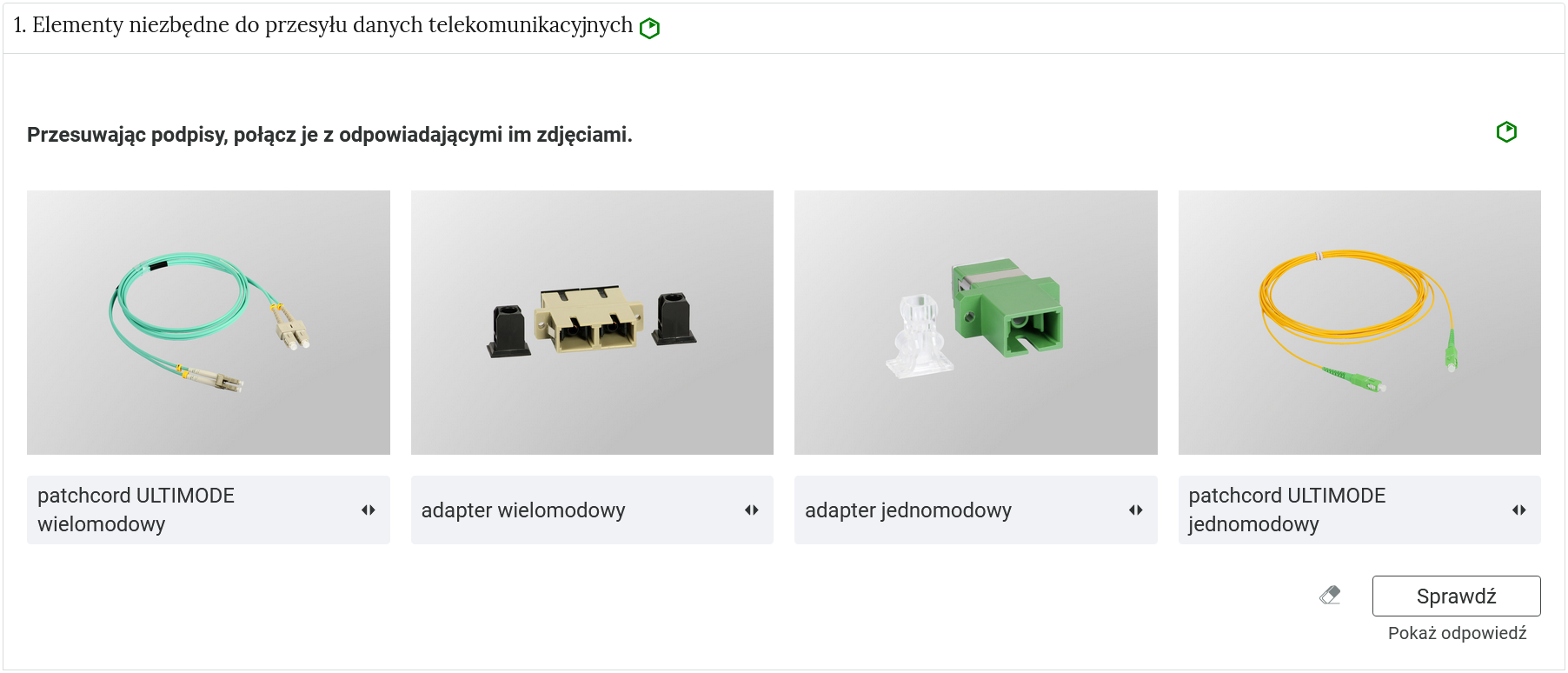Click the green hexagon icon beside the title
Viewport: 1568px width, 673px height.
649,29
